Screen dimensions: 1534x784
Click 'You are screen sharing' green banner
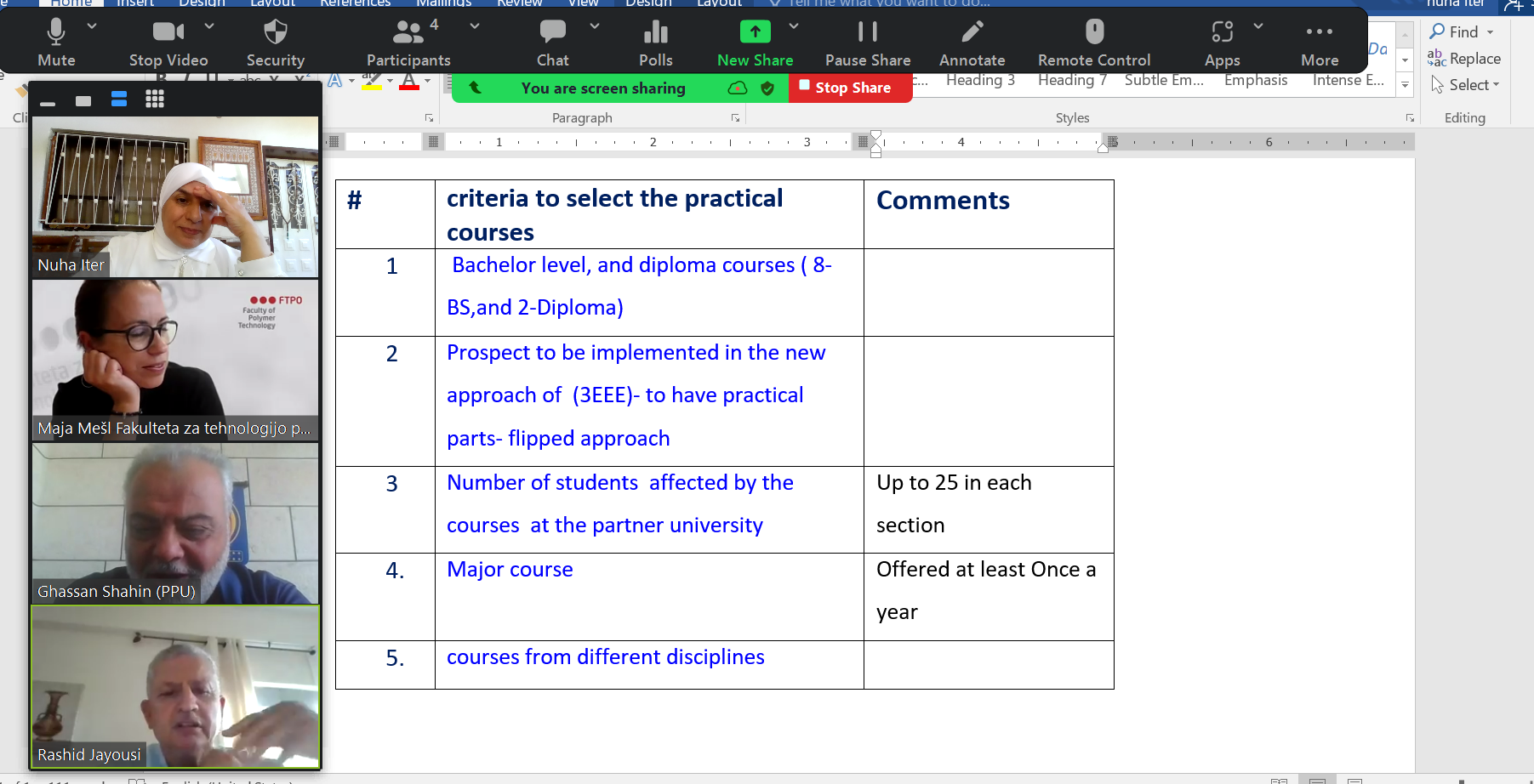tap(603, 88)
